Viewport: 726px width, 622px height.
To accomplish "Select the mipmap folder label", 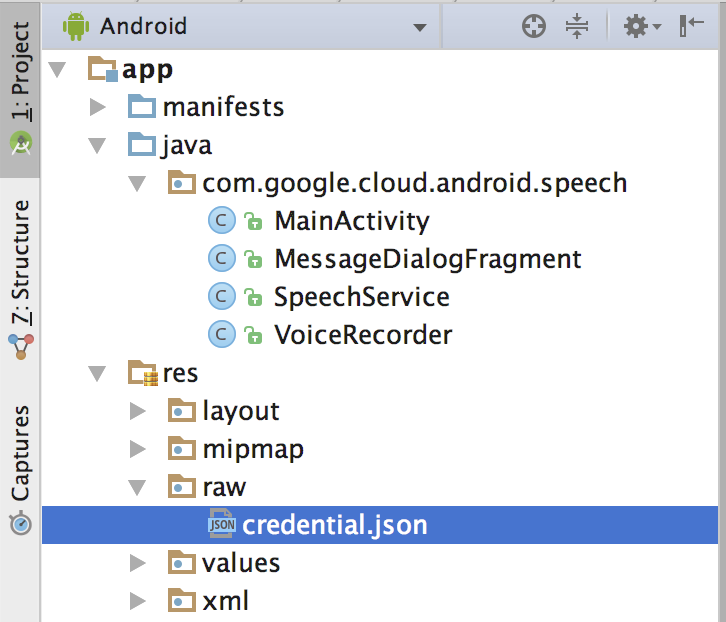I will (253, 450).
